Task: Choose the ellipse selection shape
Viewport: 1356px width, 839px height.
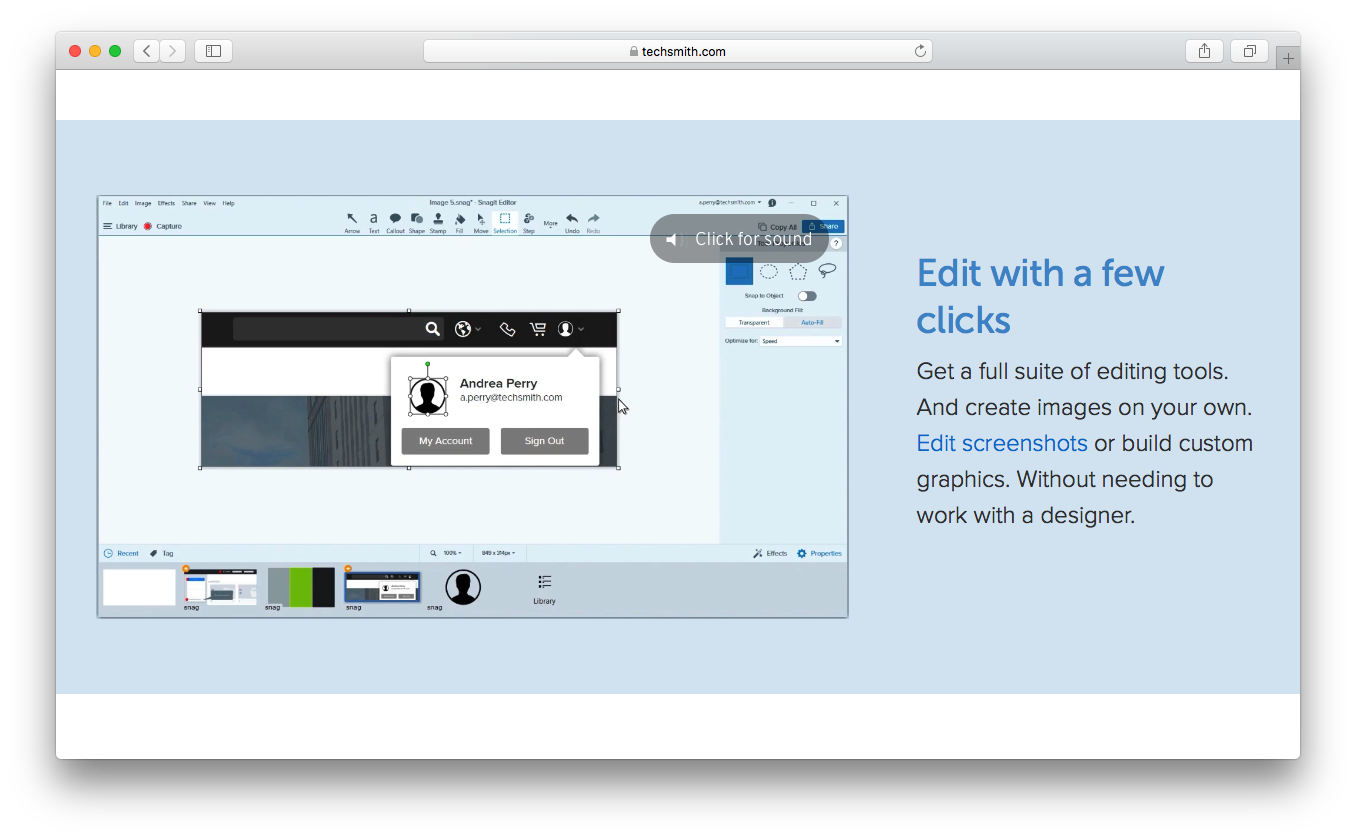Action: [769, 271]
